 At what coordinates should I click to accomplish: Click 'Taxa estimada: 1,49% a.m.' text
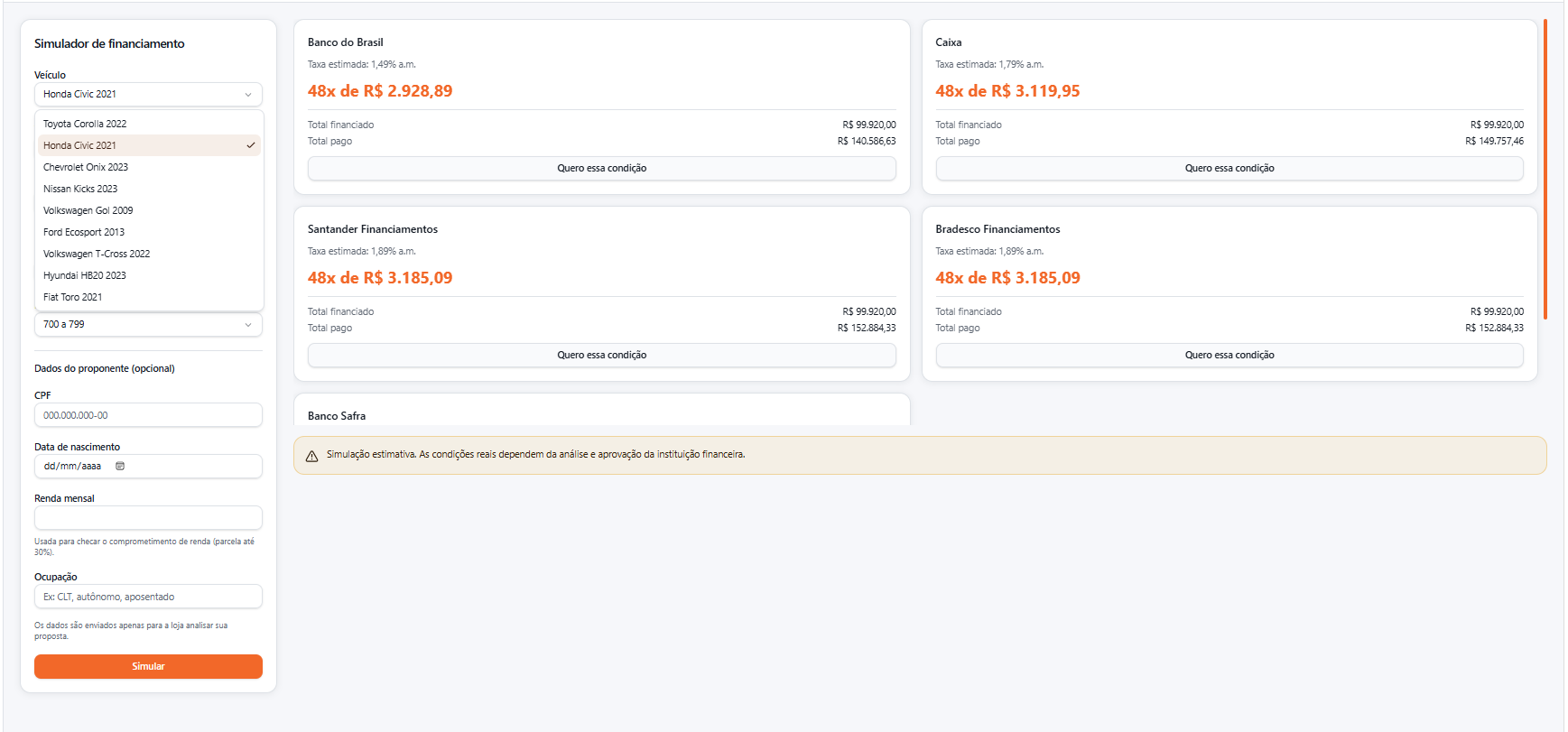[362, 64]
